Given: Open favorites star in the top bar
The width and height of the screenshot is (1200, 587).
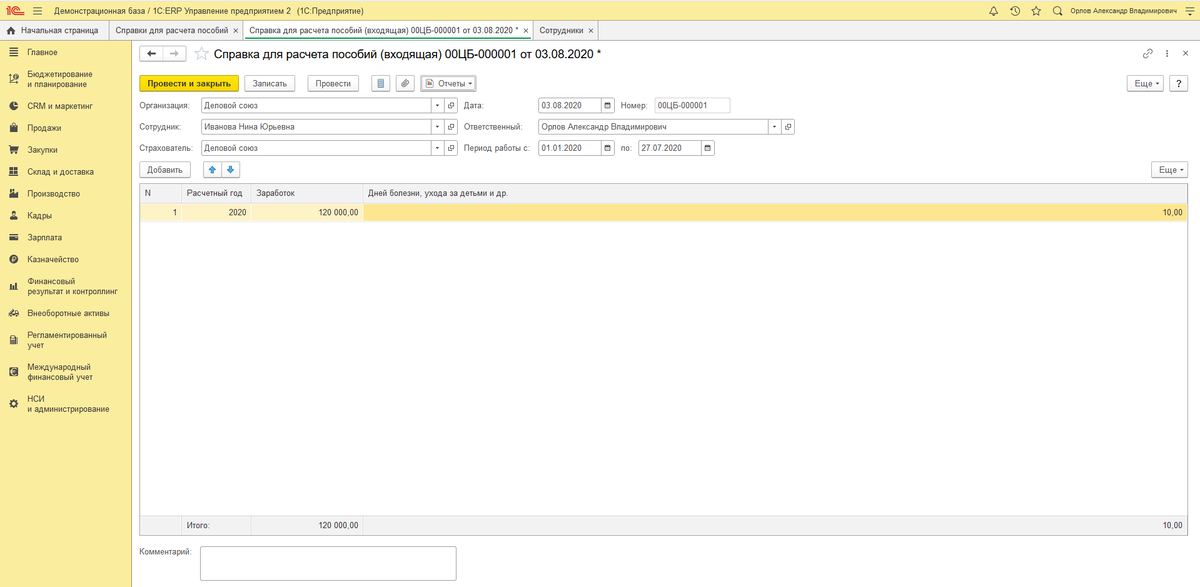Looking at the screenshot, I should (x=1036, y=10).
